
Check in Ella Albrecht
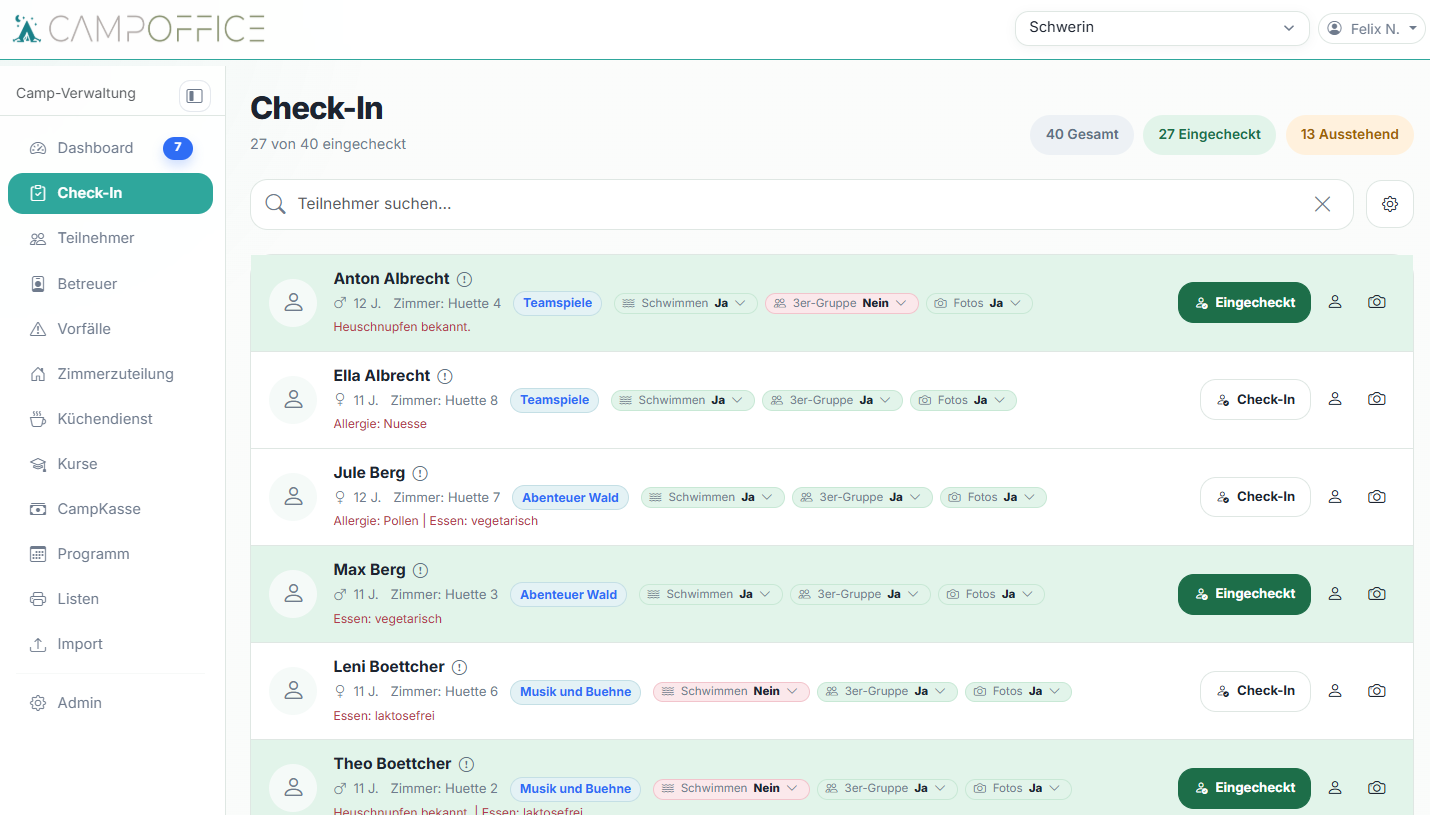pos(1255,399)
